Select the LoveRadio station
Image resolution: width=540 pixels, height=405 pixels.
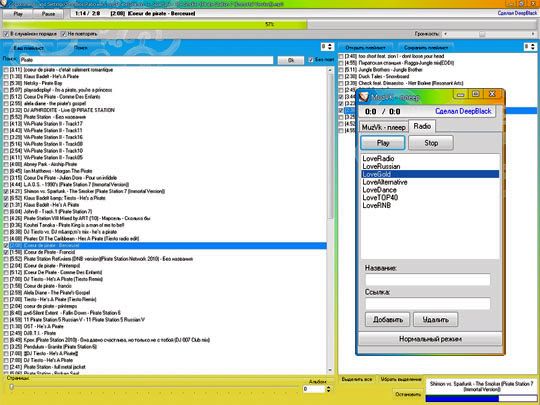[x=430, y=159]
